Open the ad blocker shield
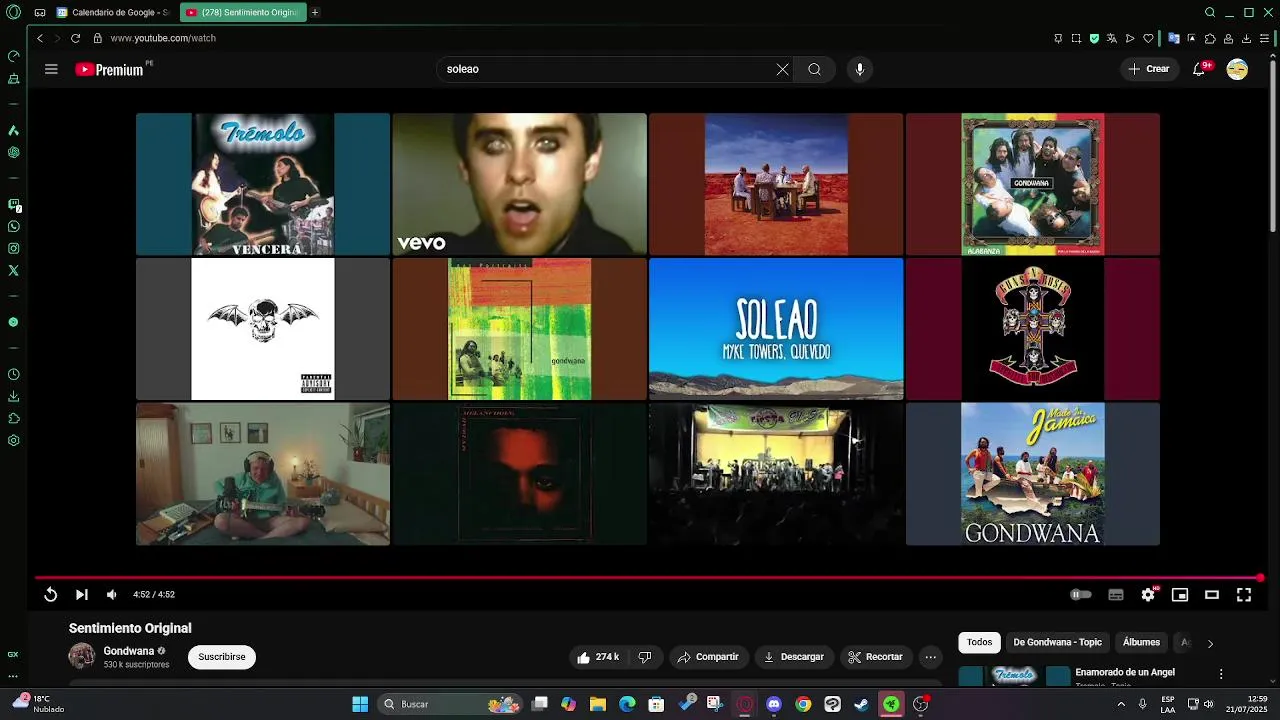This screenshot has width=1280, height=720. point(1094,38)
